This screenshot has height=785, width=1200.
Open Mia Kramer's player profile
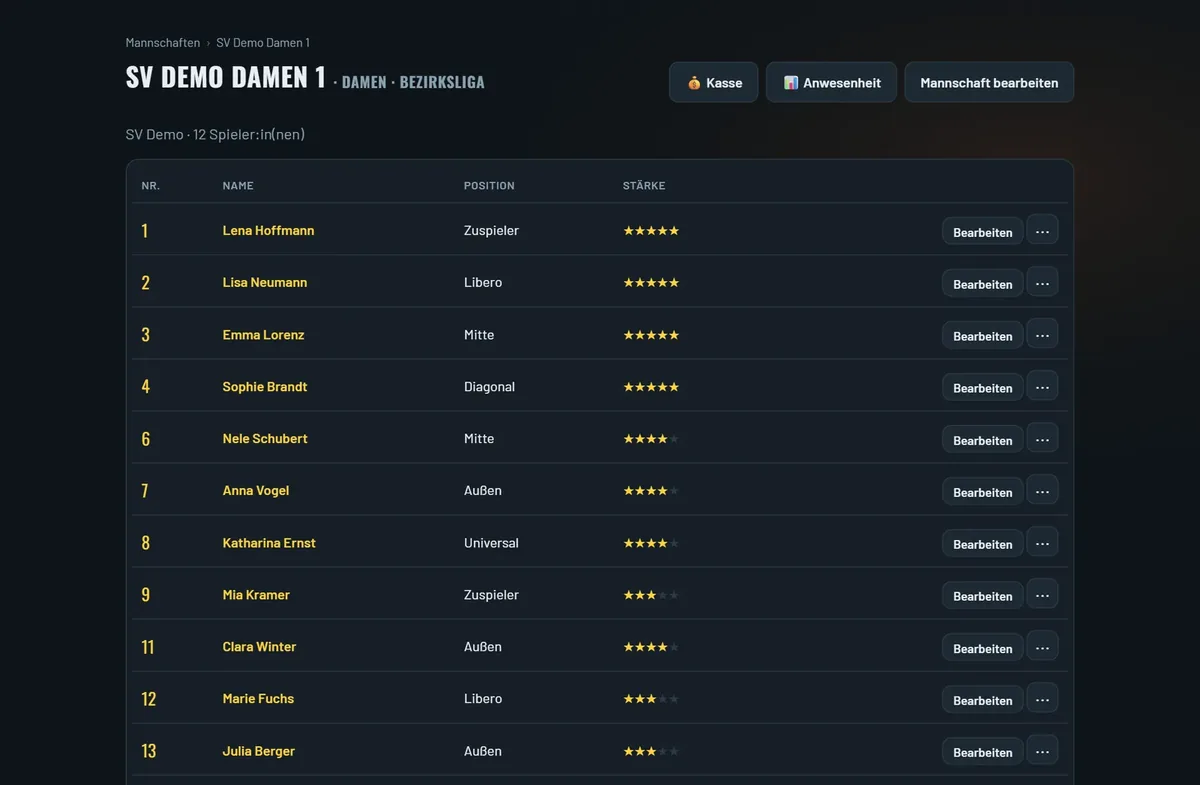coord(256,594)
